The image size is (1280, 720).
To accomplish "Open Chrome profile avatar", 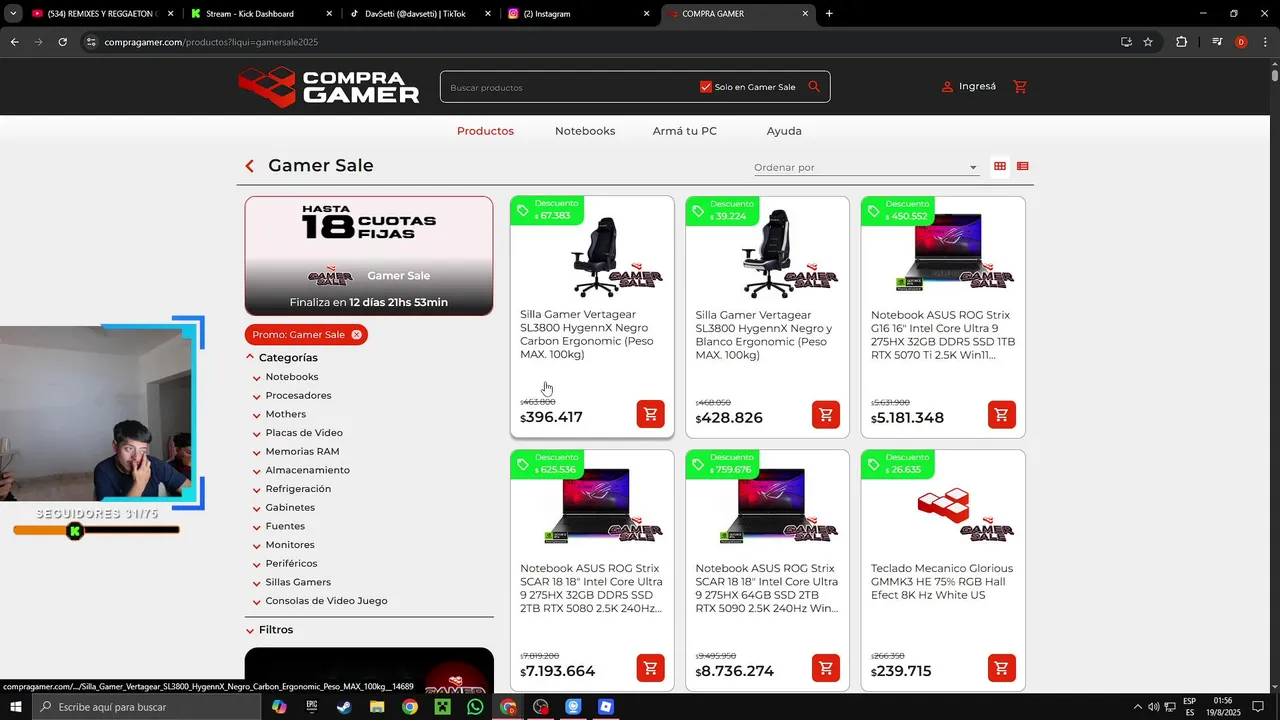I will (1241, 42).
